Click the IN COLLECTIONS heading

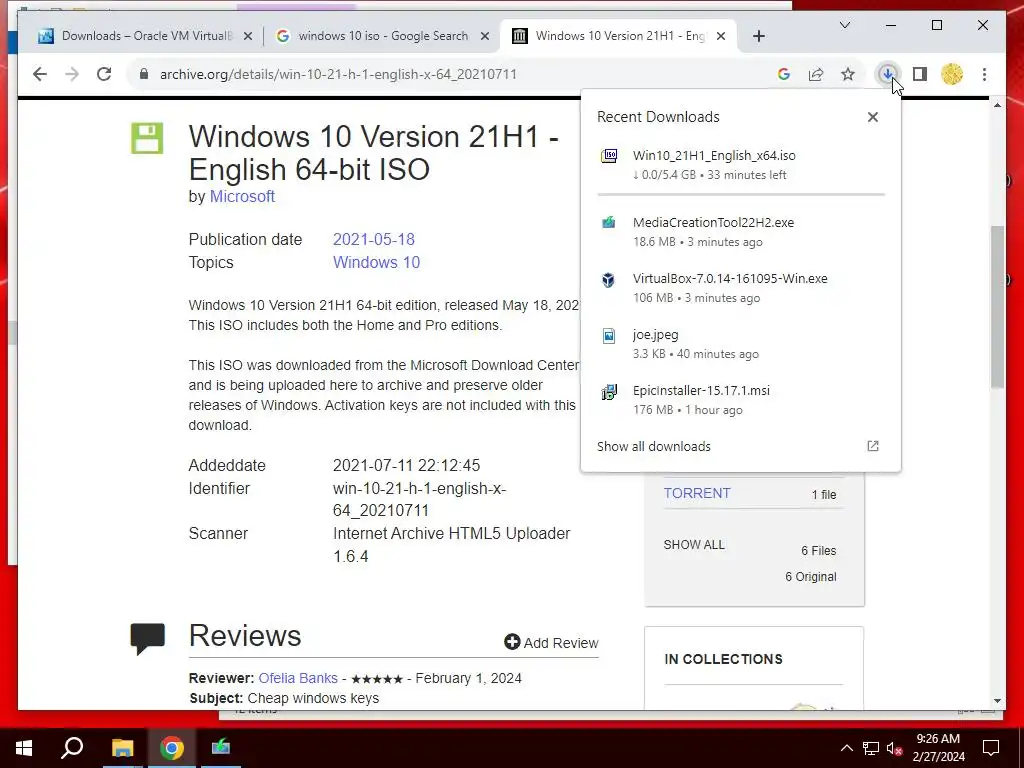point(723,660)
